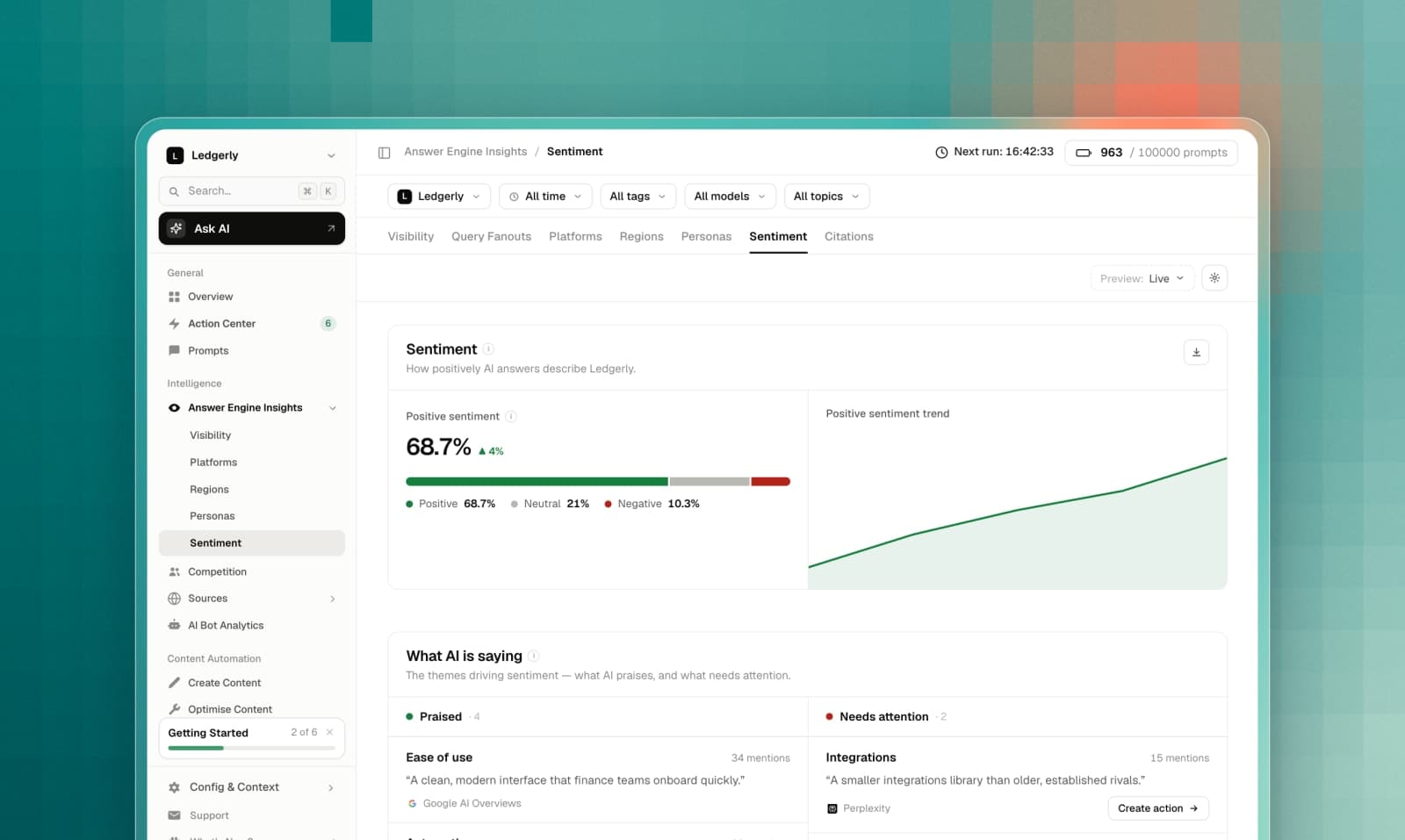Change the Preview Live dropdown

pos(1142,278)
